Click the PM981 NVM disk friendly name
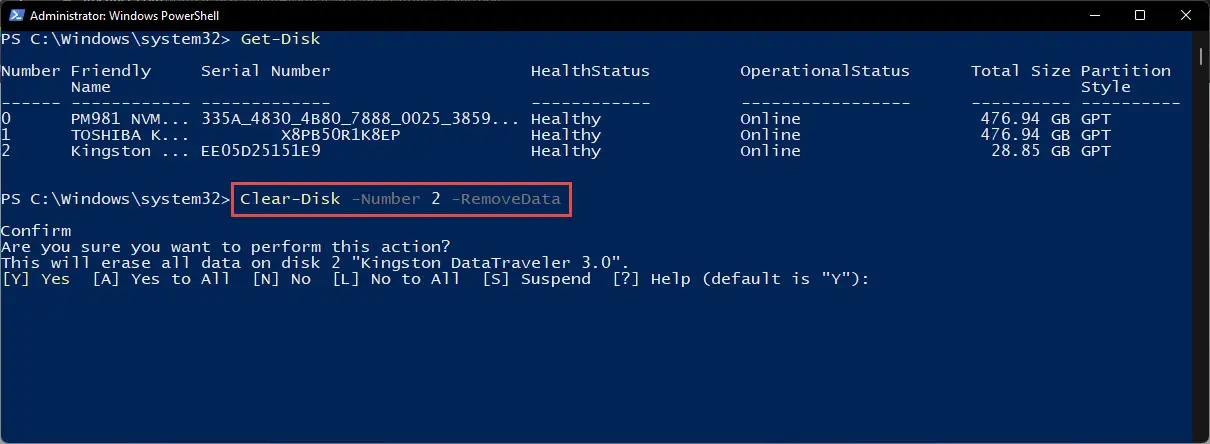The image size is (1210, 444). click(126, 119)
